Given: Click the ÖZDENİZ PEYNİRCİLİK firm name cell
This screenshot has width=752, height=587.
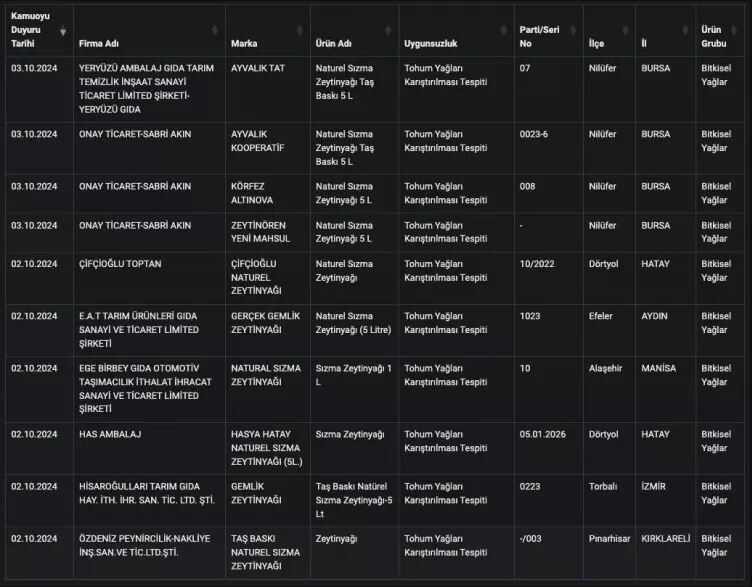Looking at the screenshot, I should coord(143,545).
